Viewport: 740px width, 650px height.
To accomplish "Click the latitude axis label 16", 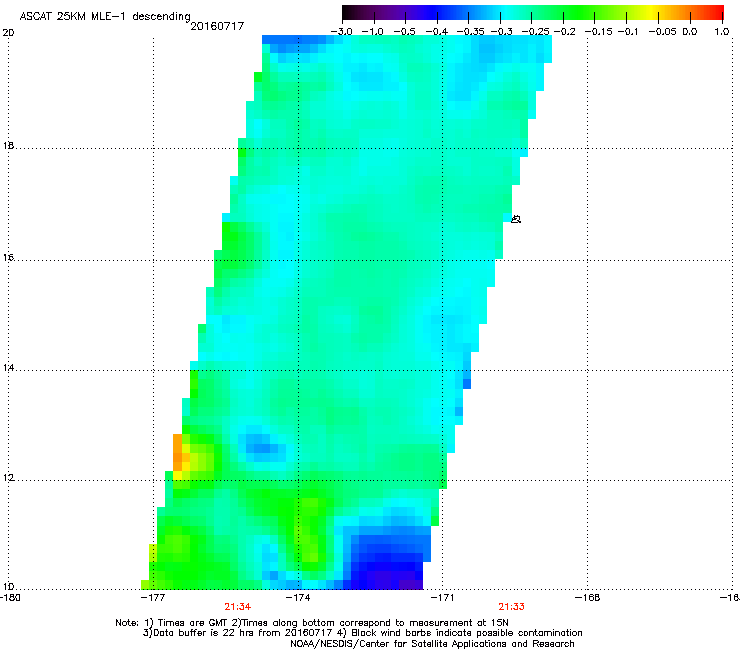I will pyautogui.click(x=8, y=257).
